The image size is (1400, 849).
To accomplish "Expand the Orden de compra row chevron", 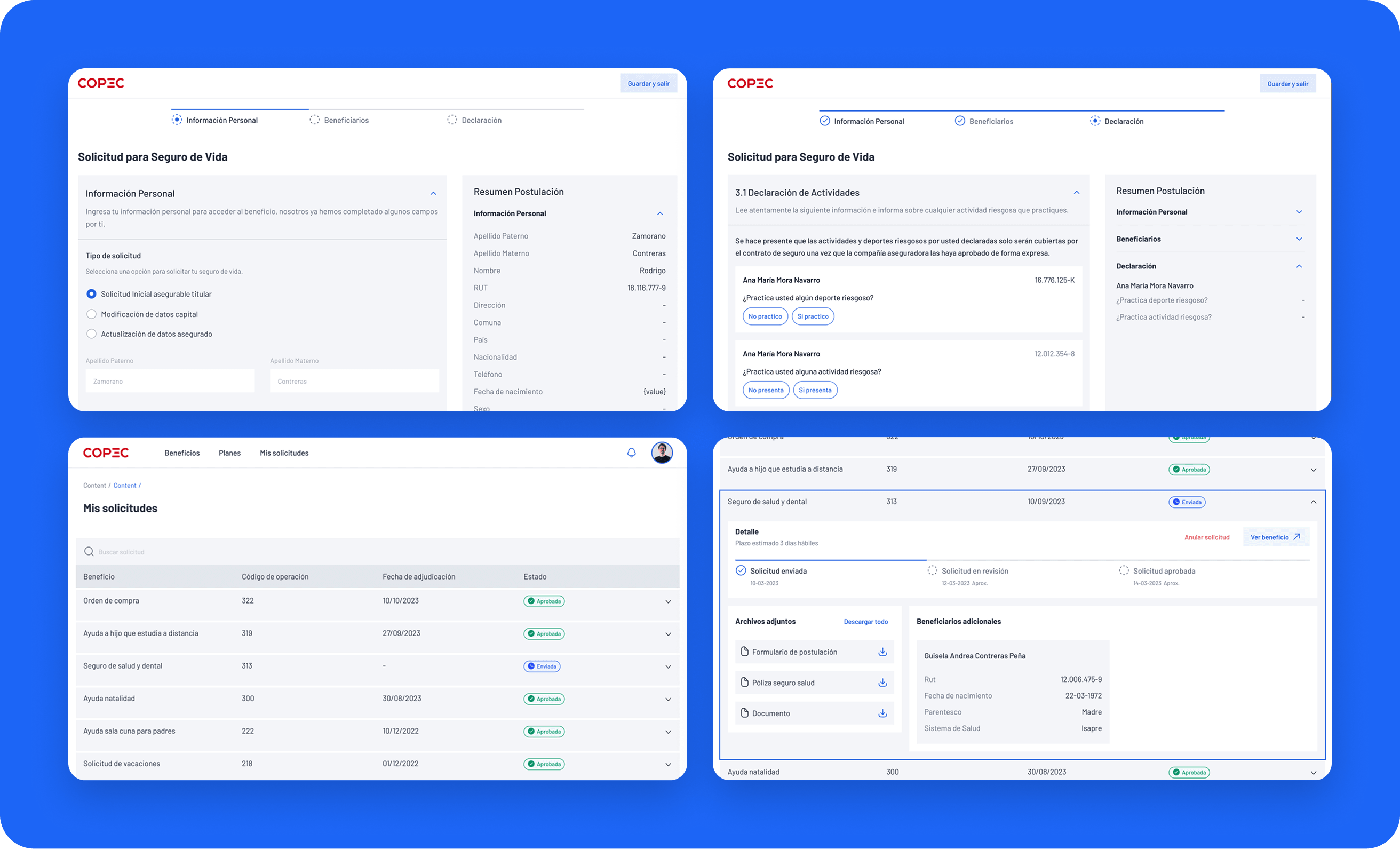I will point(668,601).
